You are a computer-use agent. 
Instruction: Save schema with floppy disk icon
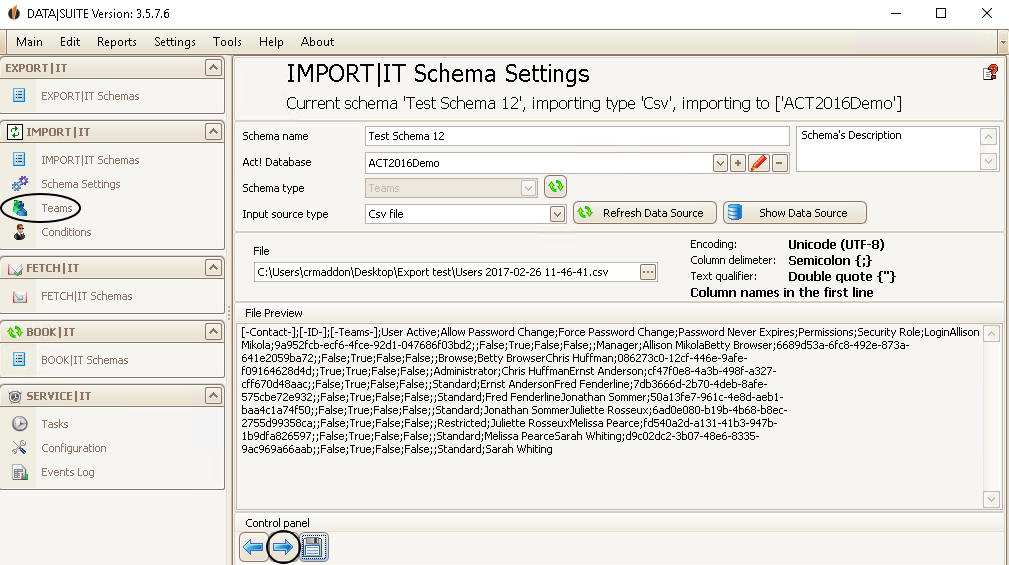313,547
